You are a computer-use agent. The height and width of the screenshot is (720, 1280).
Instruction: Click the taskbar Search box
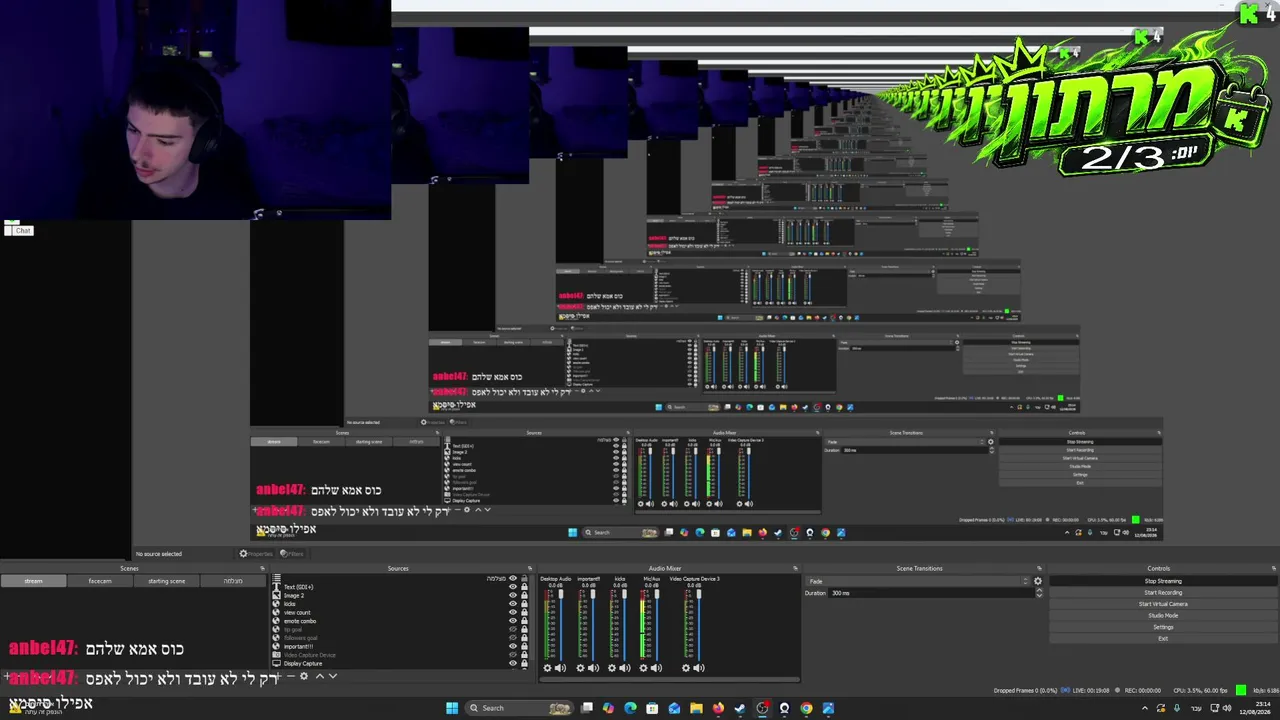pos(521,708)
